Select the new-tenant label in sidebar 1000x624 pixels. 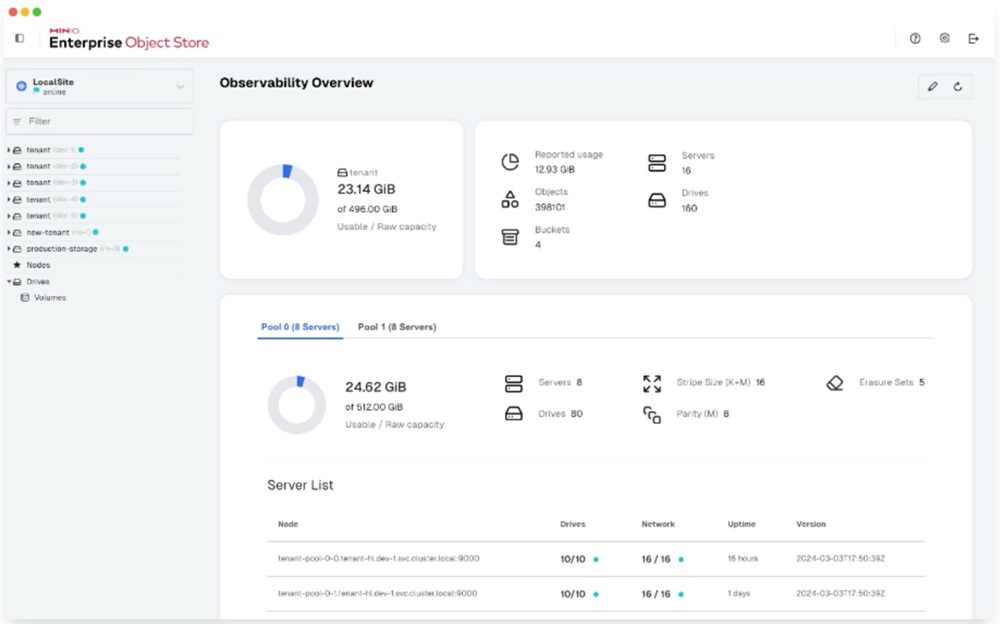[x=48, y=232]
